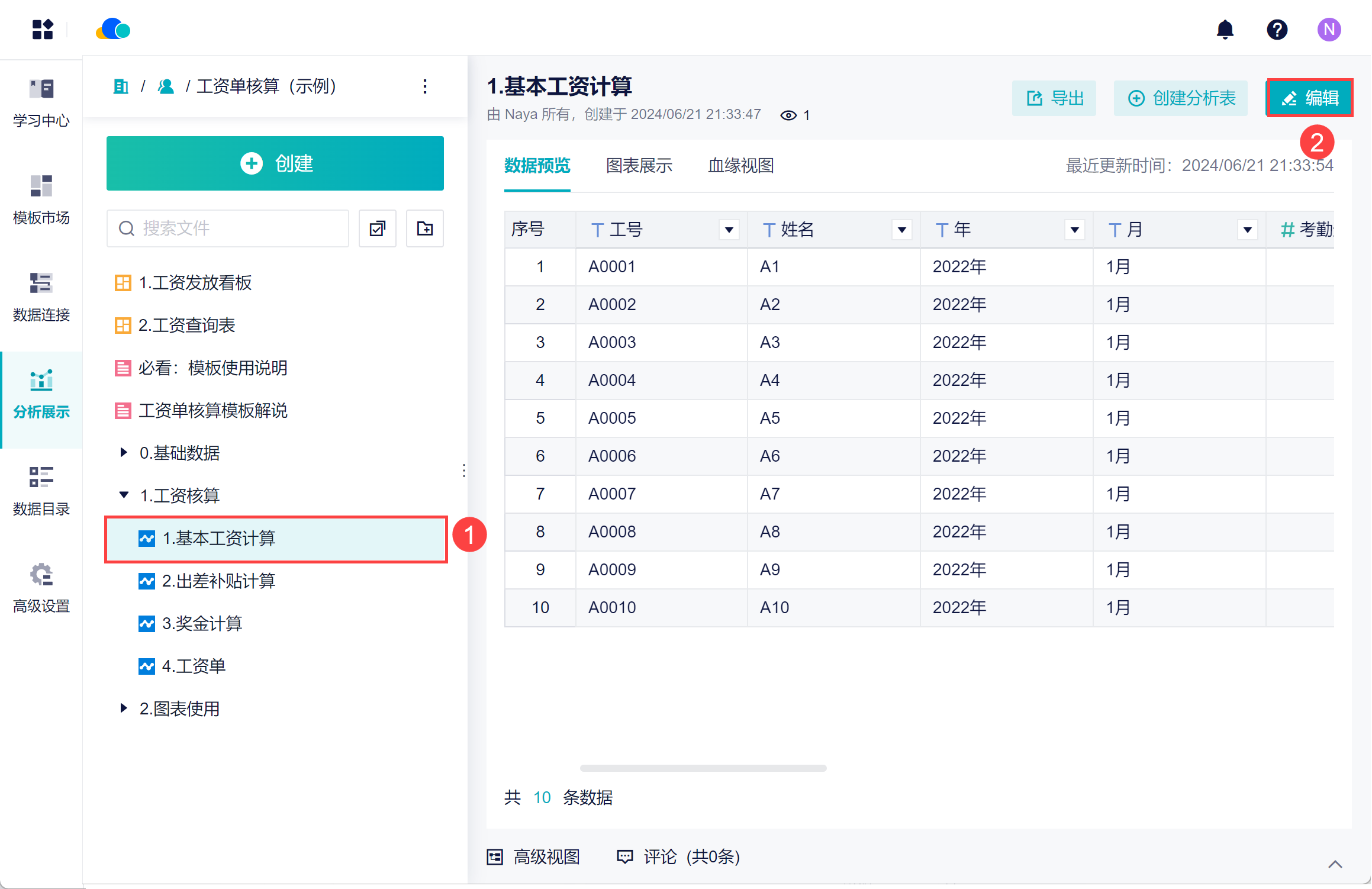Click the new folder icon
The width and height of the screenshot is (1372, 889).
[x=424, y=228]
